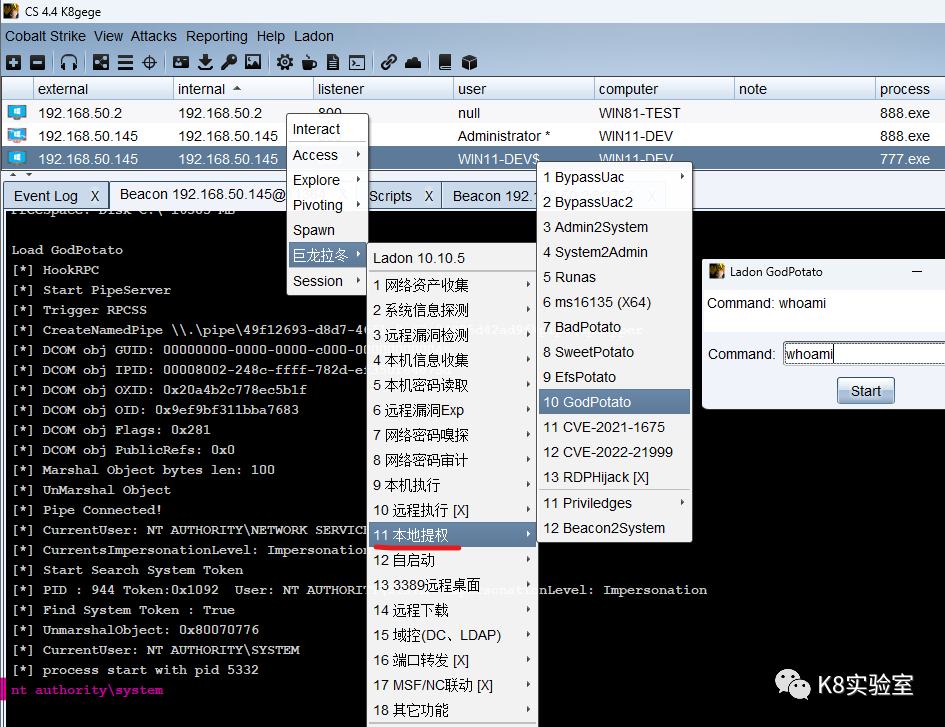This screenshot has height=727, width=945.
Task: Click the headphones Listeners toolbar icon
Action: 69,62
